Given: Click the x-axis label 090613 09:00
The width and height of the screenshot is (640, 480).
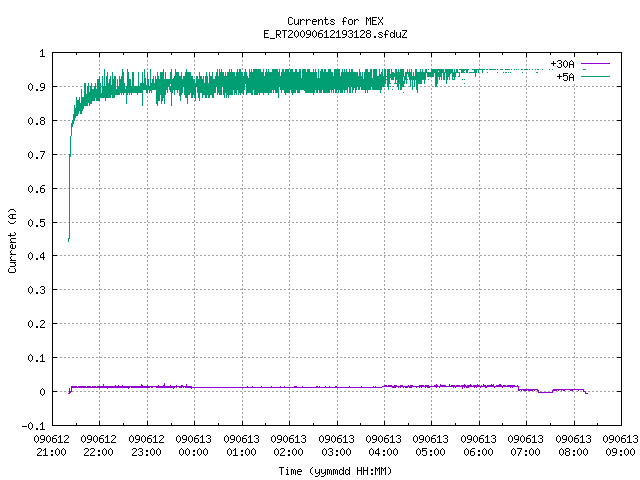Looking at the screenshot, I should (620, 445).
